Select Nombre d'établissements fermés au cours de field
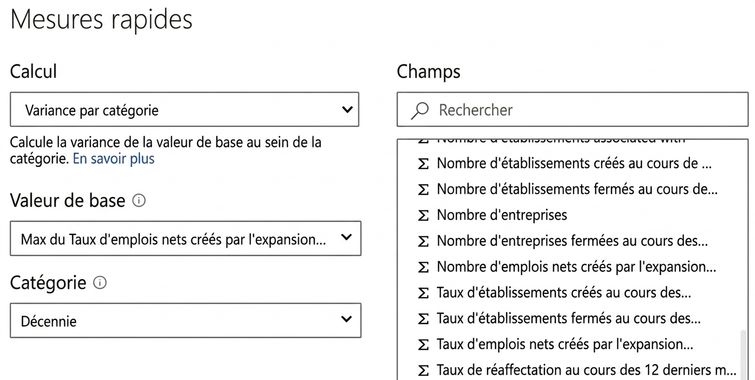 577,189
